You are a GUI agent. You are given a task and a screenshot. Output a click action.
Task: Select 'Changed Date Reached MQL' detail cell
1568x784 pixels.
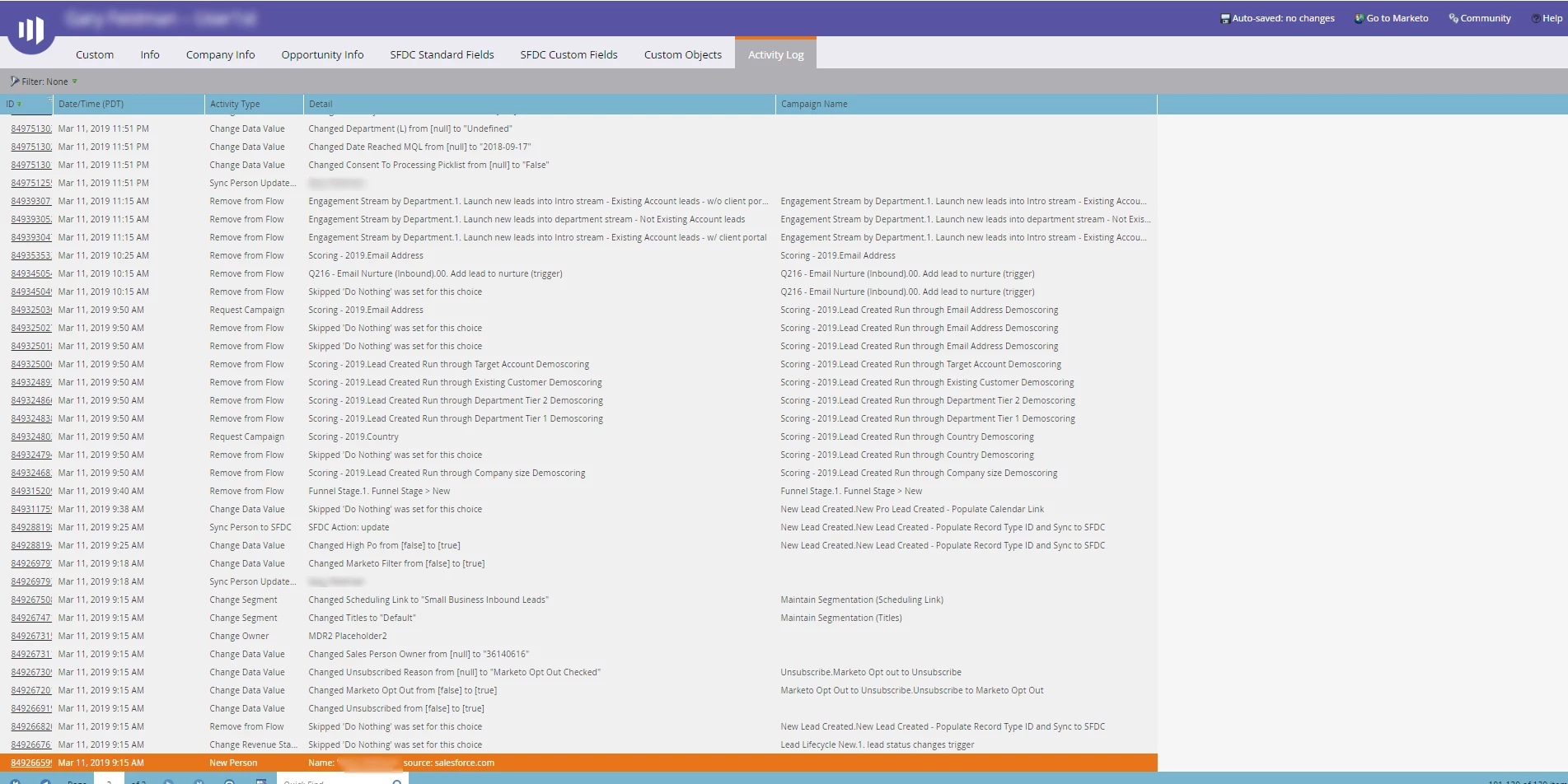click(419, 147)
